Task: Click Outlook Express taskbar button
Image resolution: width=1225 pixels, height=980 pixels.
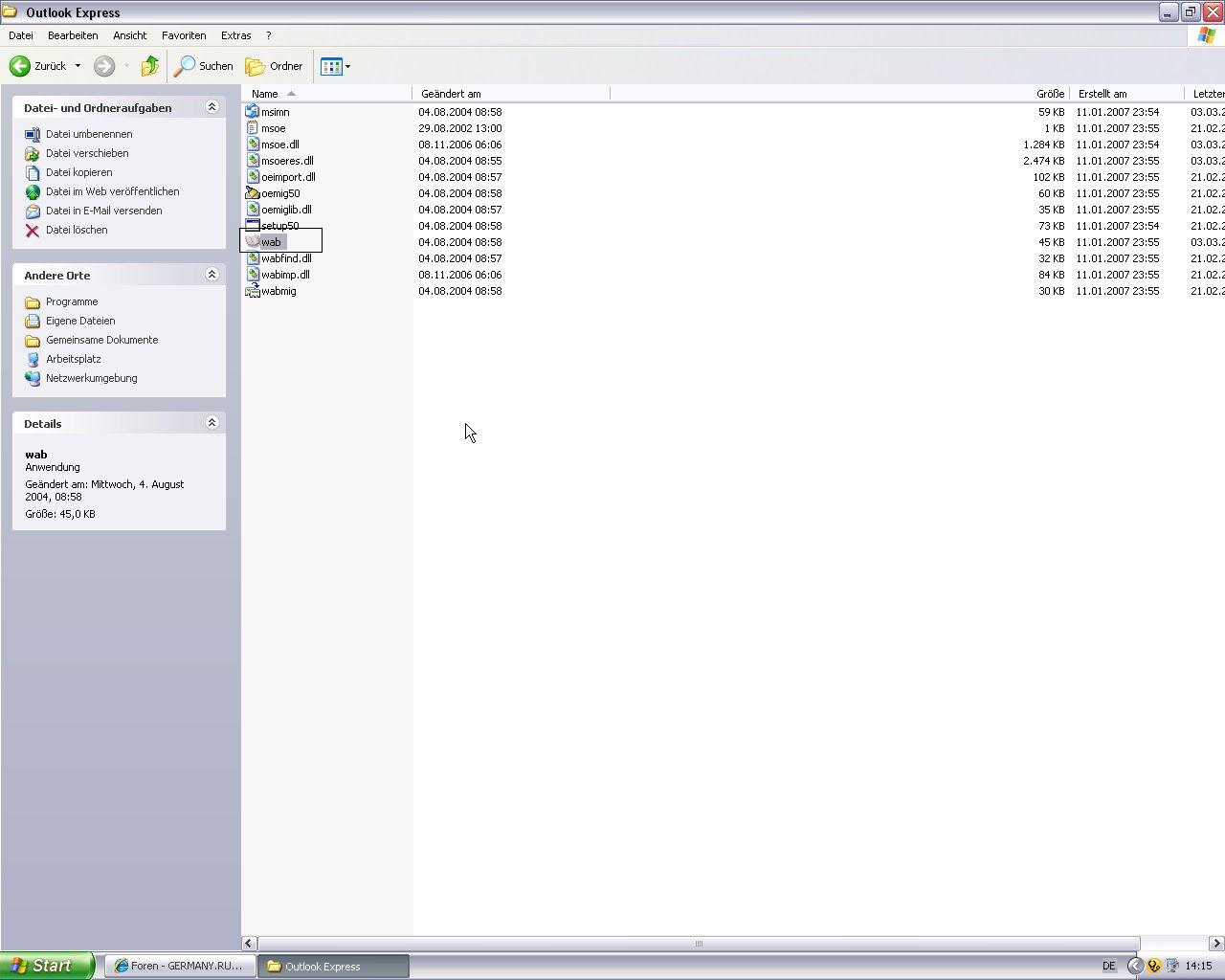Action: [334, 966]
